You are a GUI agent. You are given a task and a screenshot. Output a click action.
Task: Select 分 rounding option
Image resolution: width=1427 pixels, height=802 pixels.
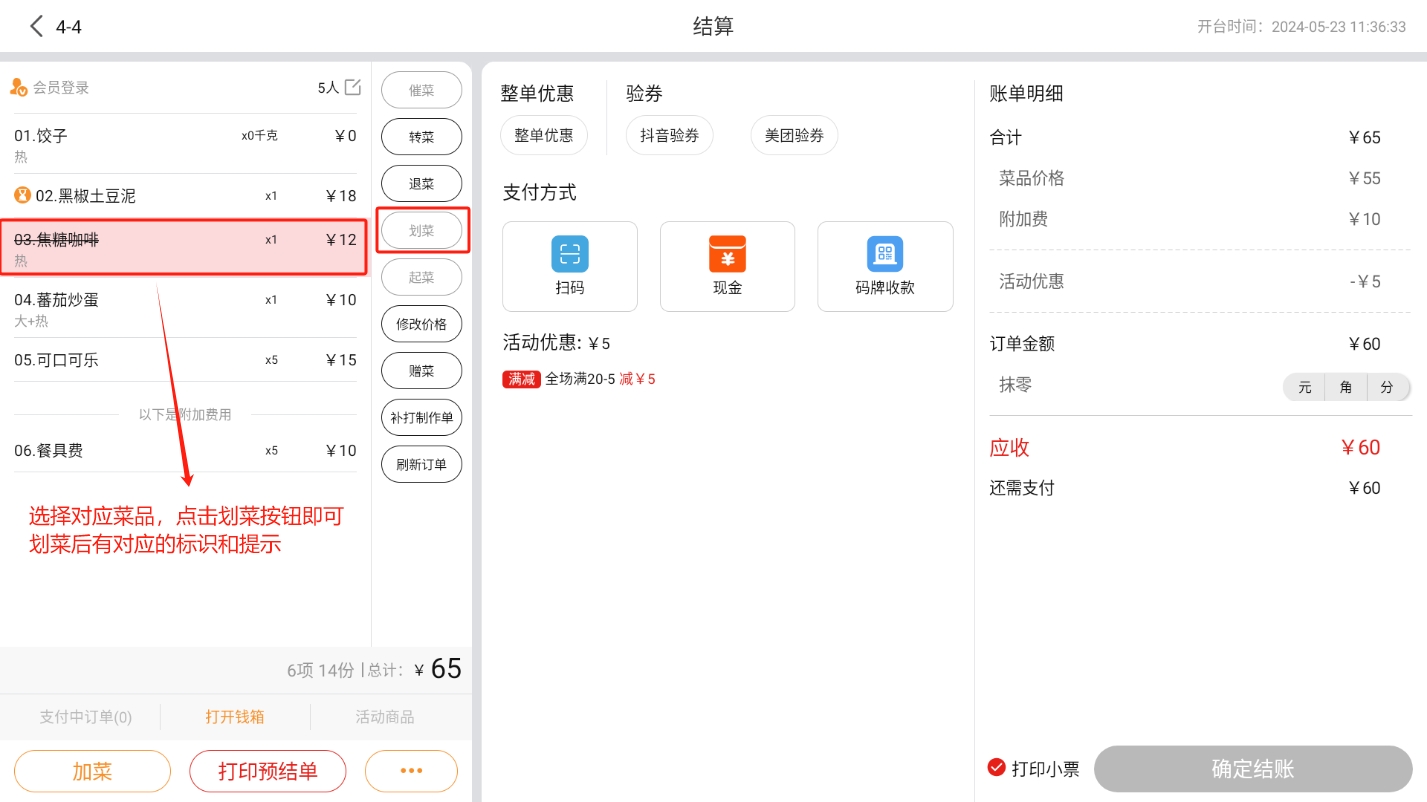tap(1386, 387)
